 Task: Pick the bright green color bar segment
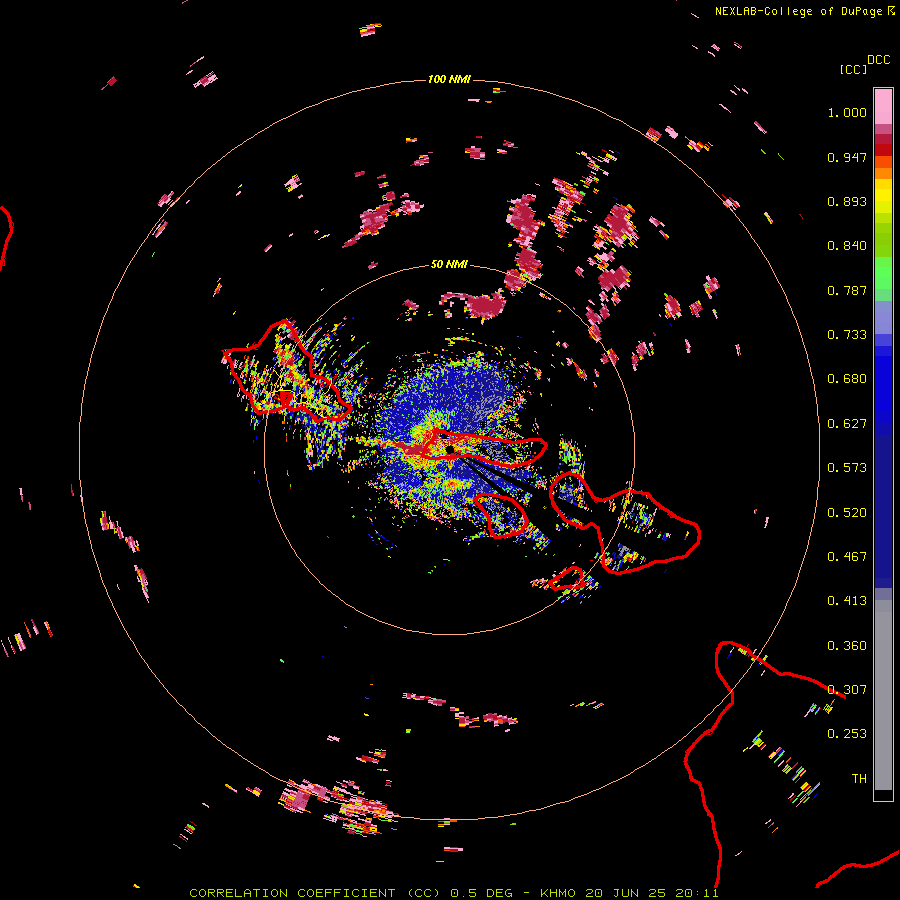point(883,273)
